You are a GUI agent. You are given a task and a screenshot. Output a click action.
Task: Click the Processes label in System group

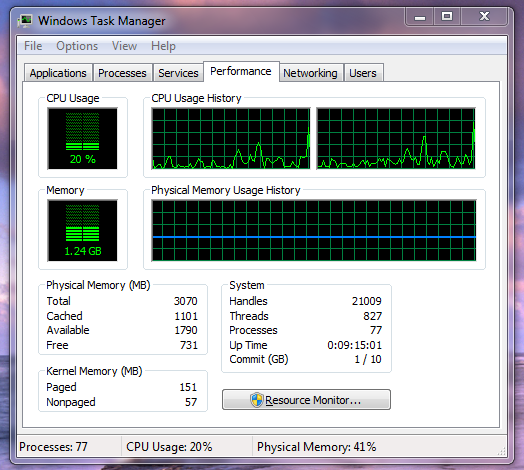253,330
